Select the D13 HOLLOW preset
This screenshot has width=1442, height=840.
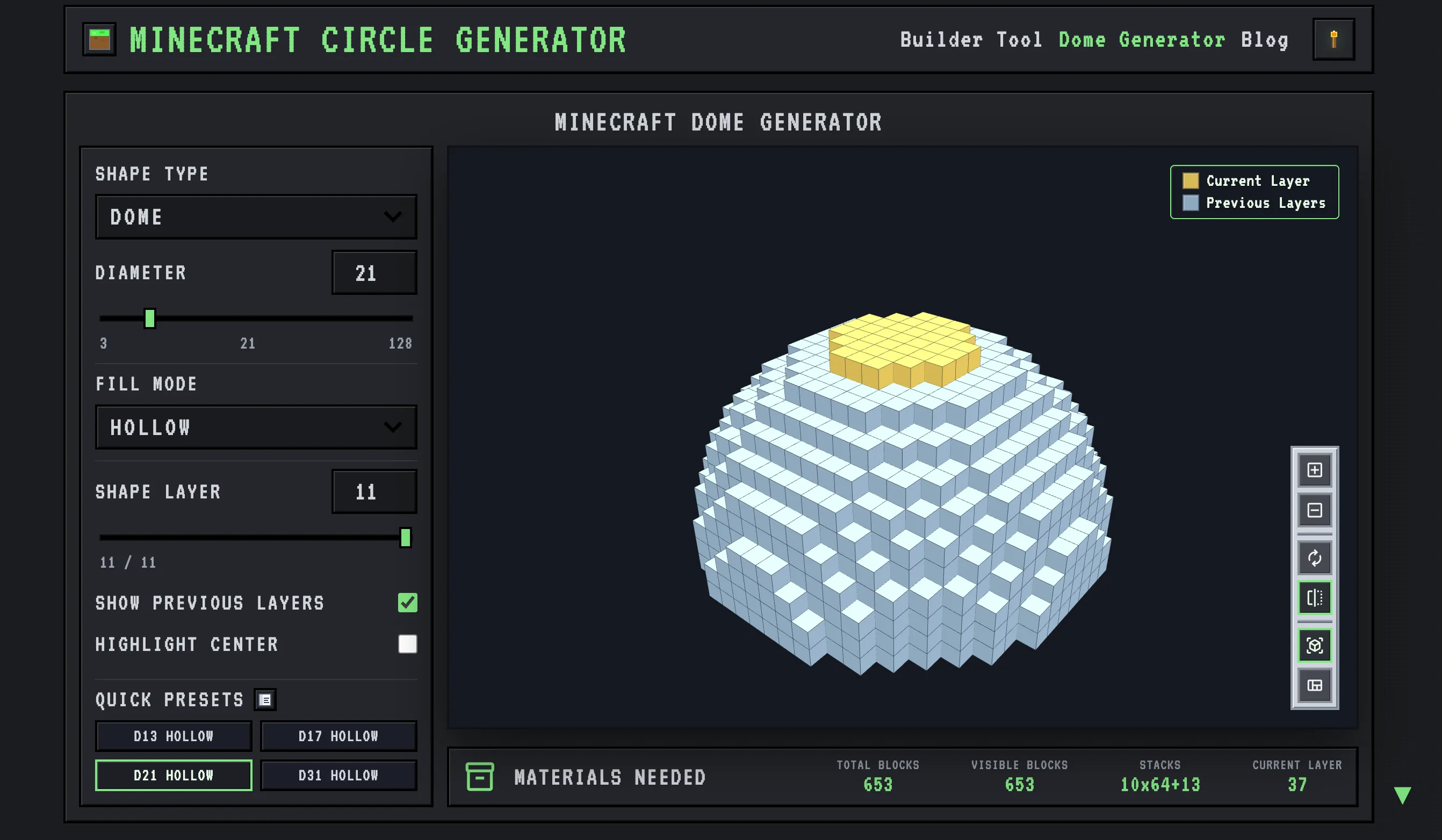coord(174,736)
